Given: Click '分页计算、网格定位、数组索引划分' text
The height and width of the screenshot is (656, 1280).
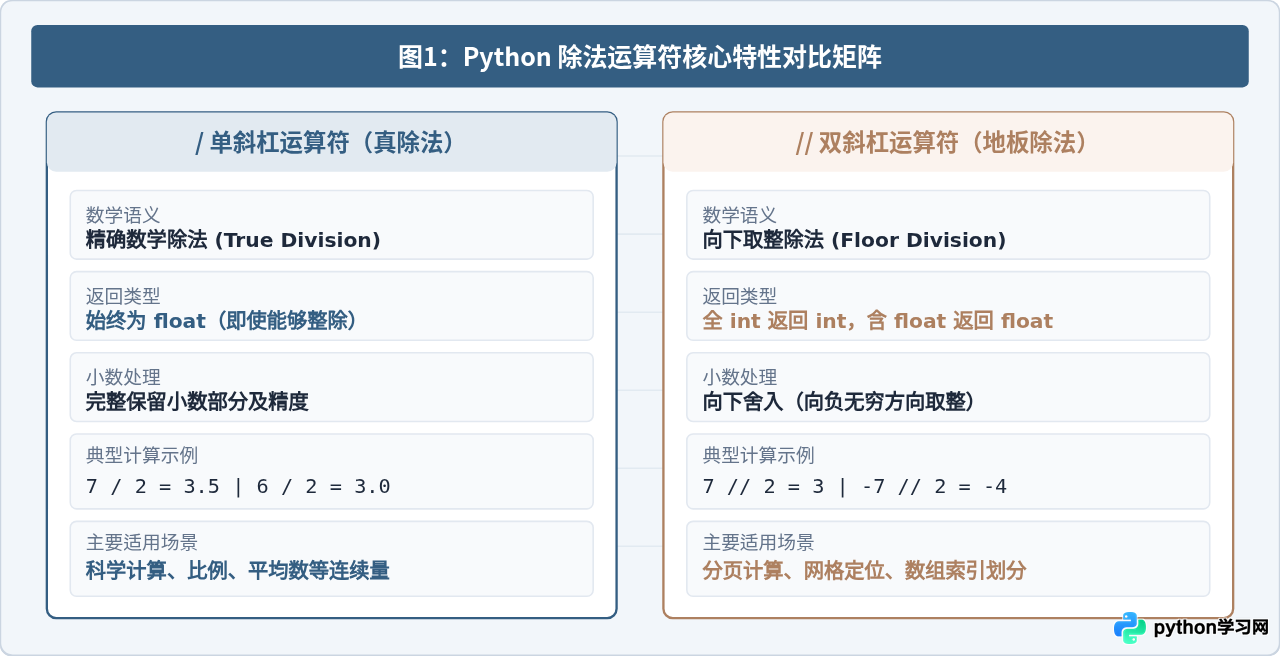Looking at the screenshot, I should pyautogui.click(x=865, y=571).
